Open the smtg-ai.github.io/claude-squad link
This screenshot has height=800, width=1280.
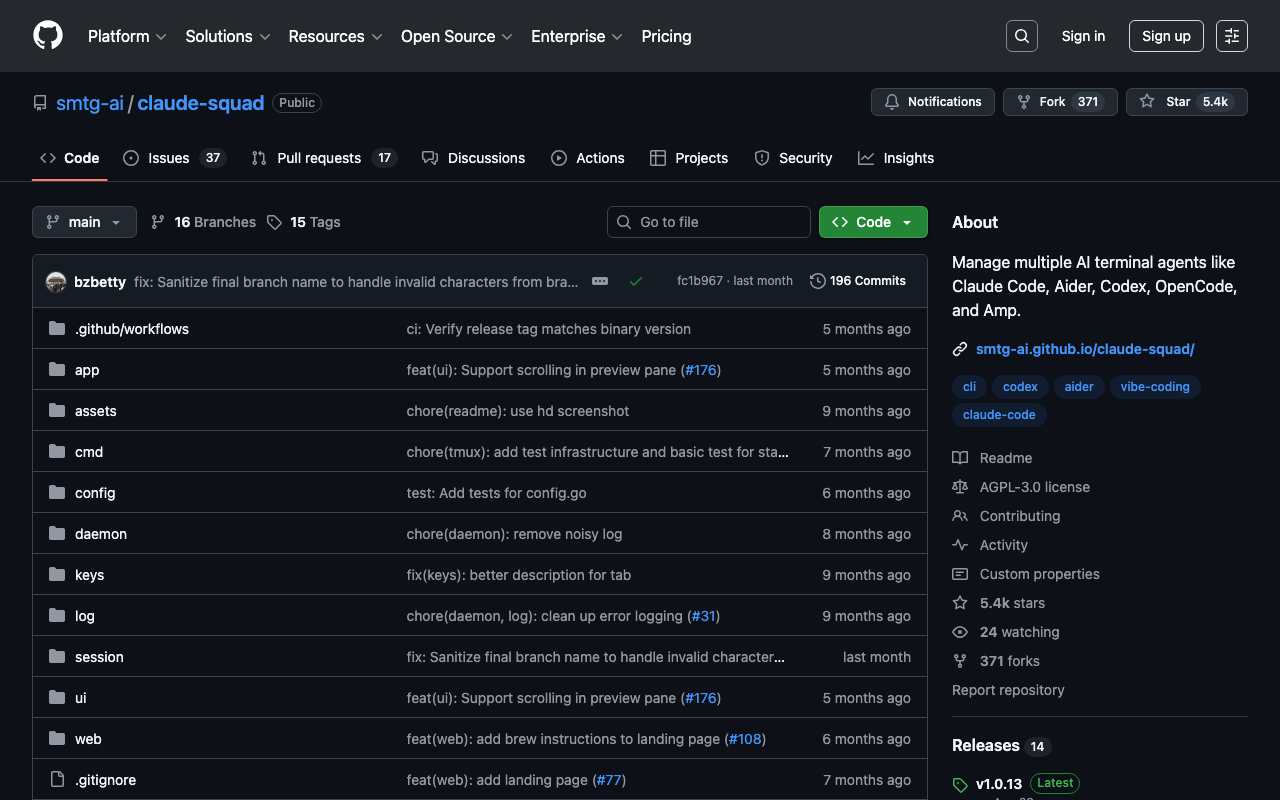point(1085,349)
